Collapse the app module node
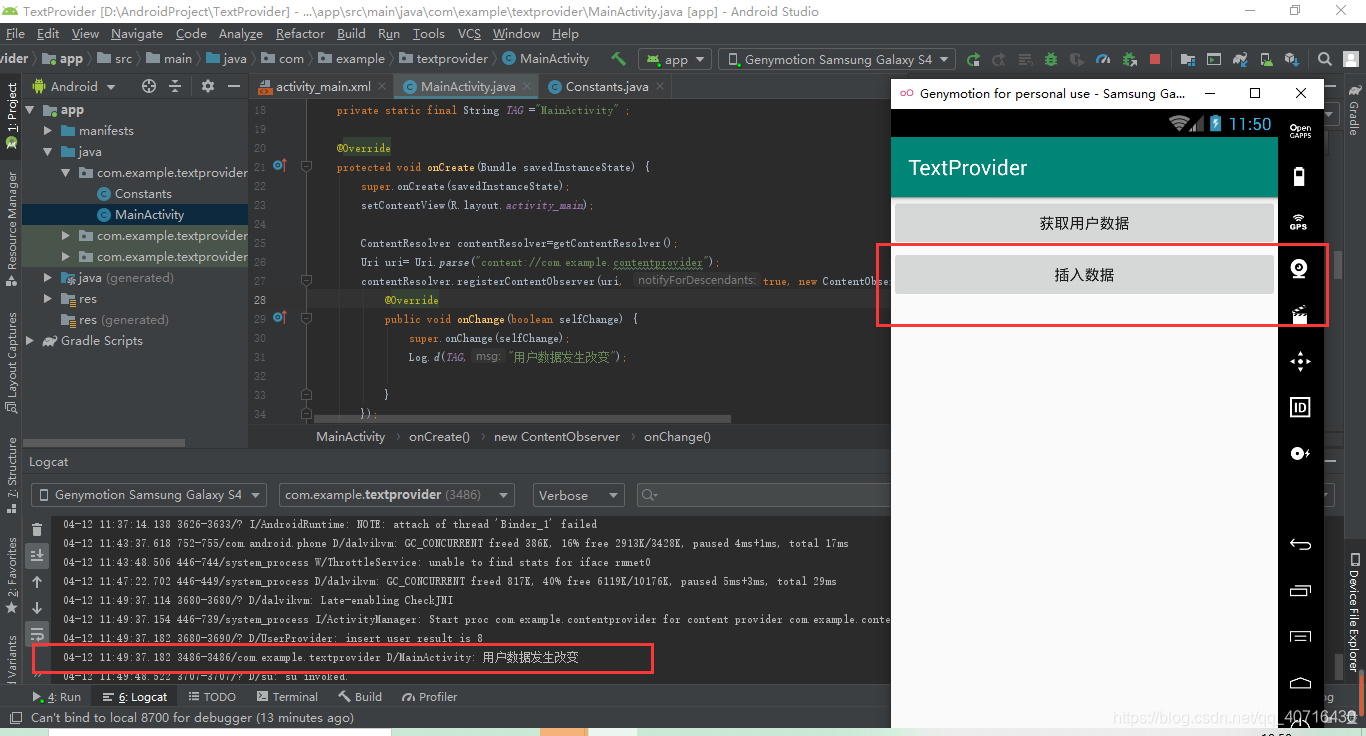The image size is (1366, 736). point(30,110)
